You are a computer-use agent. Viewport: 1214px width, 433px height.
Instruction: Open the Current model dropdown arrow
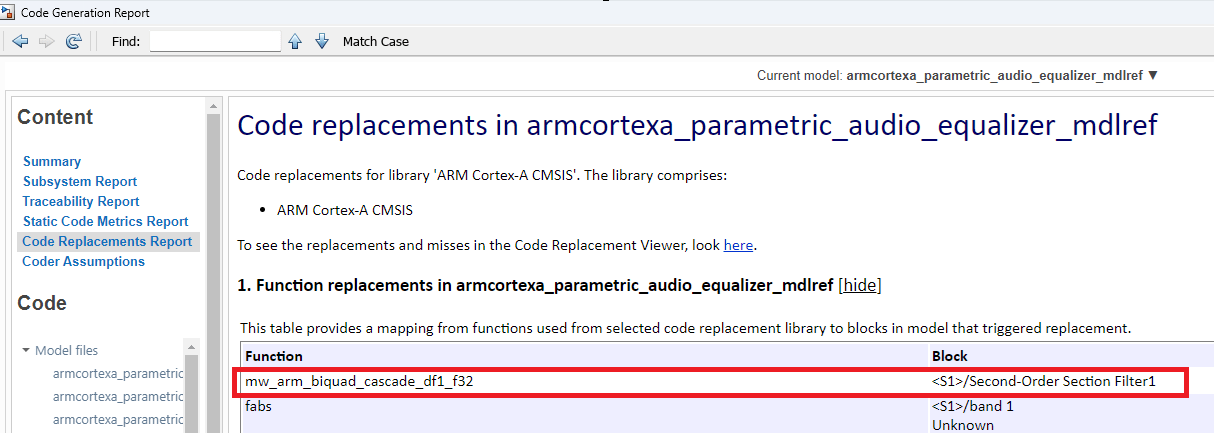click(1153, 75)
